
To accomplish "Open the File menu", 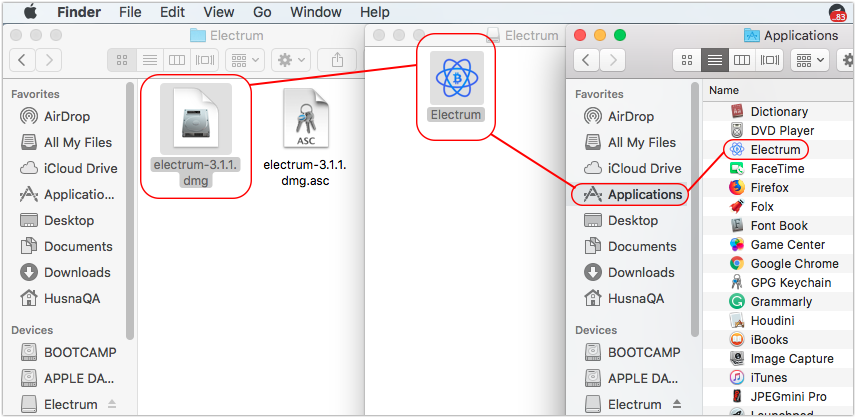I will 131,12.
